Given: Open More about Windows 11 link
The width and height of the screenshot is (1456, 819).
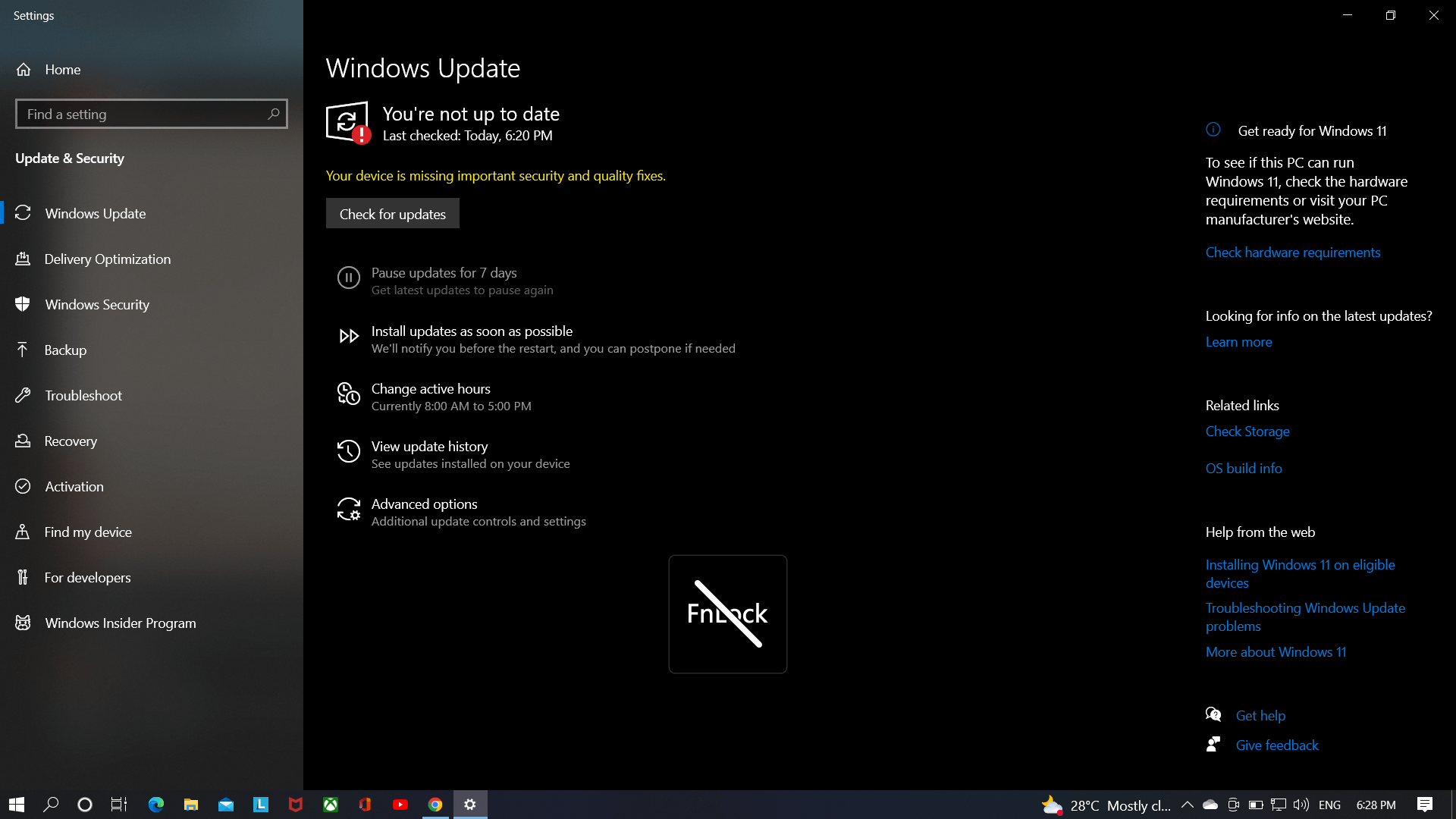Looking at the screenshot, I should click(x=1276, y=652).
